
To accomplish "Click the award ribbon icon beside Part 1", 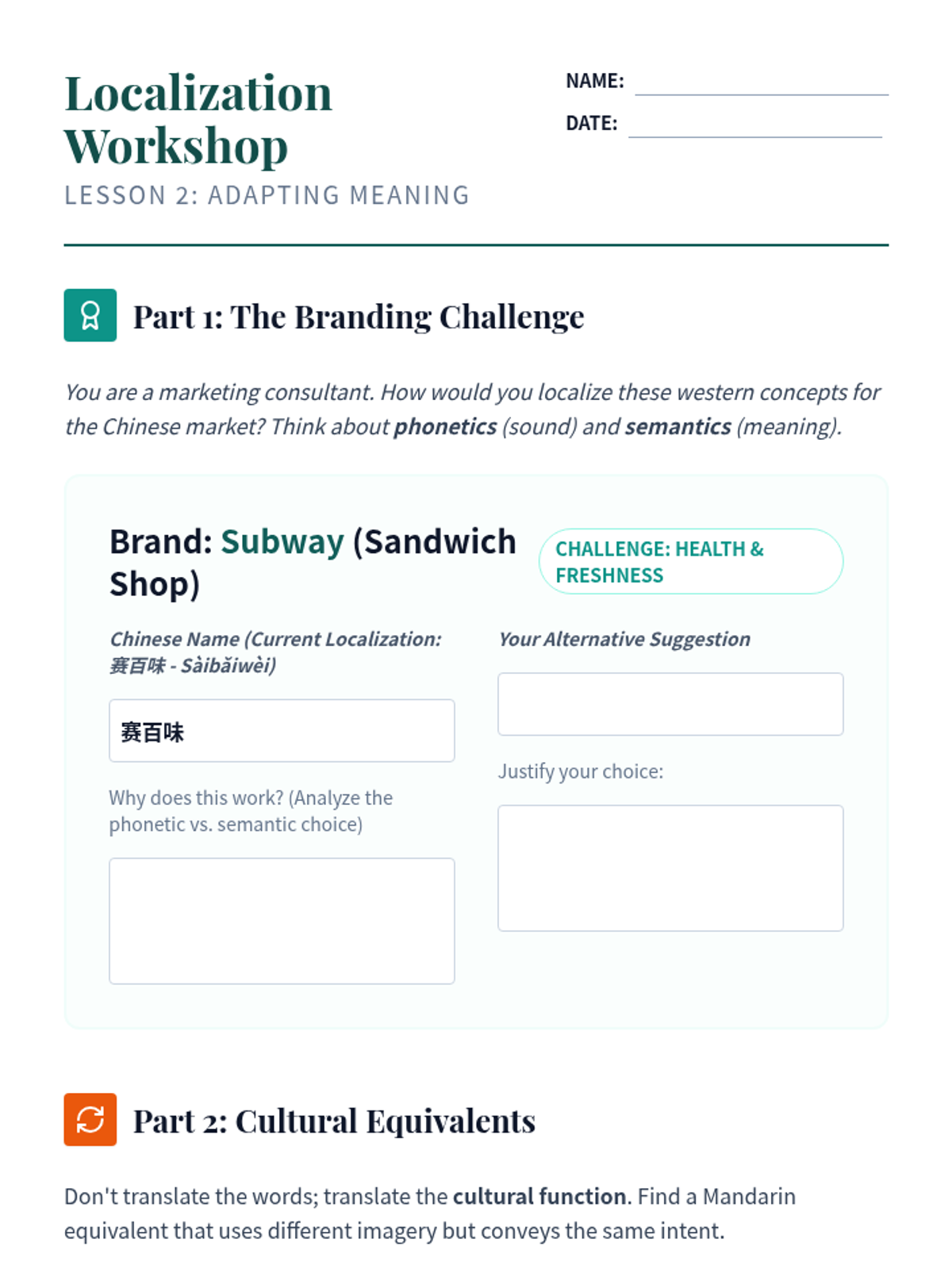I will click(x=90, y=315).
